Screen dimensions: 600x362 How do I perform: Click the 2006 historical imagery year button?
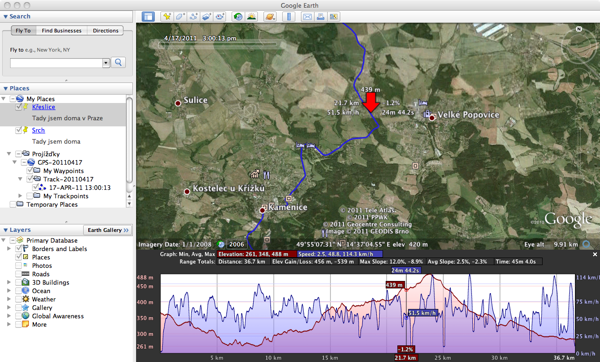click(x=236, y=244)
